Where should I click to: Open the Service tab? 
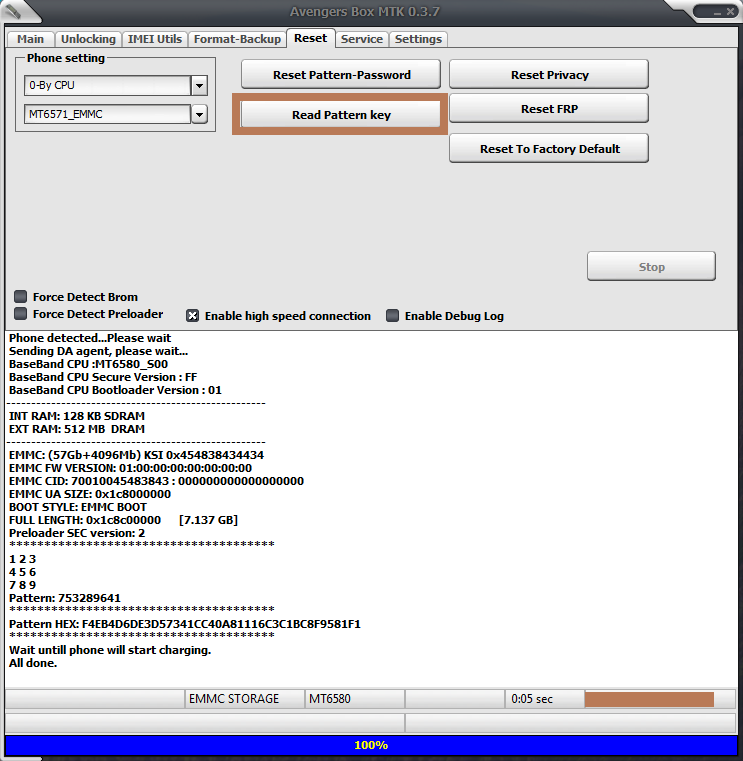(x=362, y=39)
